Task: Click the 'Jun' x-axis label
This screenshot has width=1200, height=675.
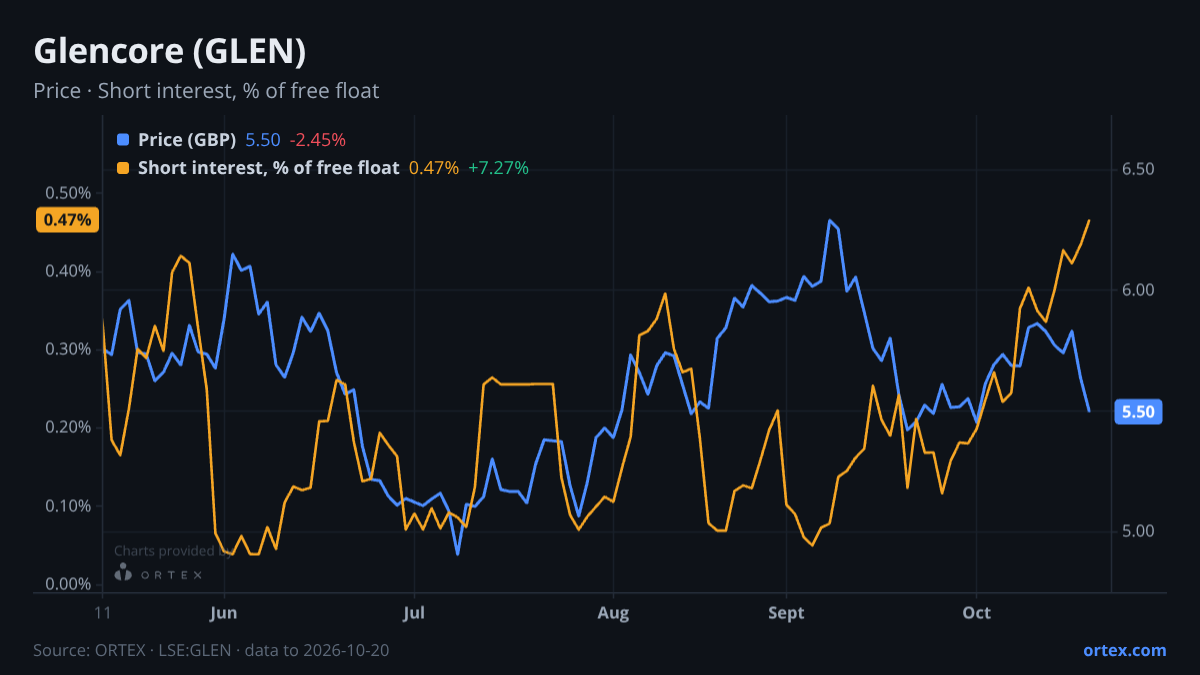Action: tap(224, 612)
